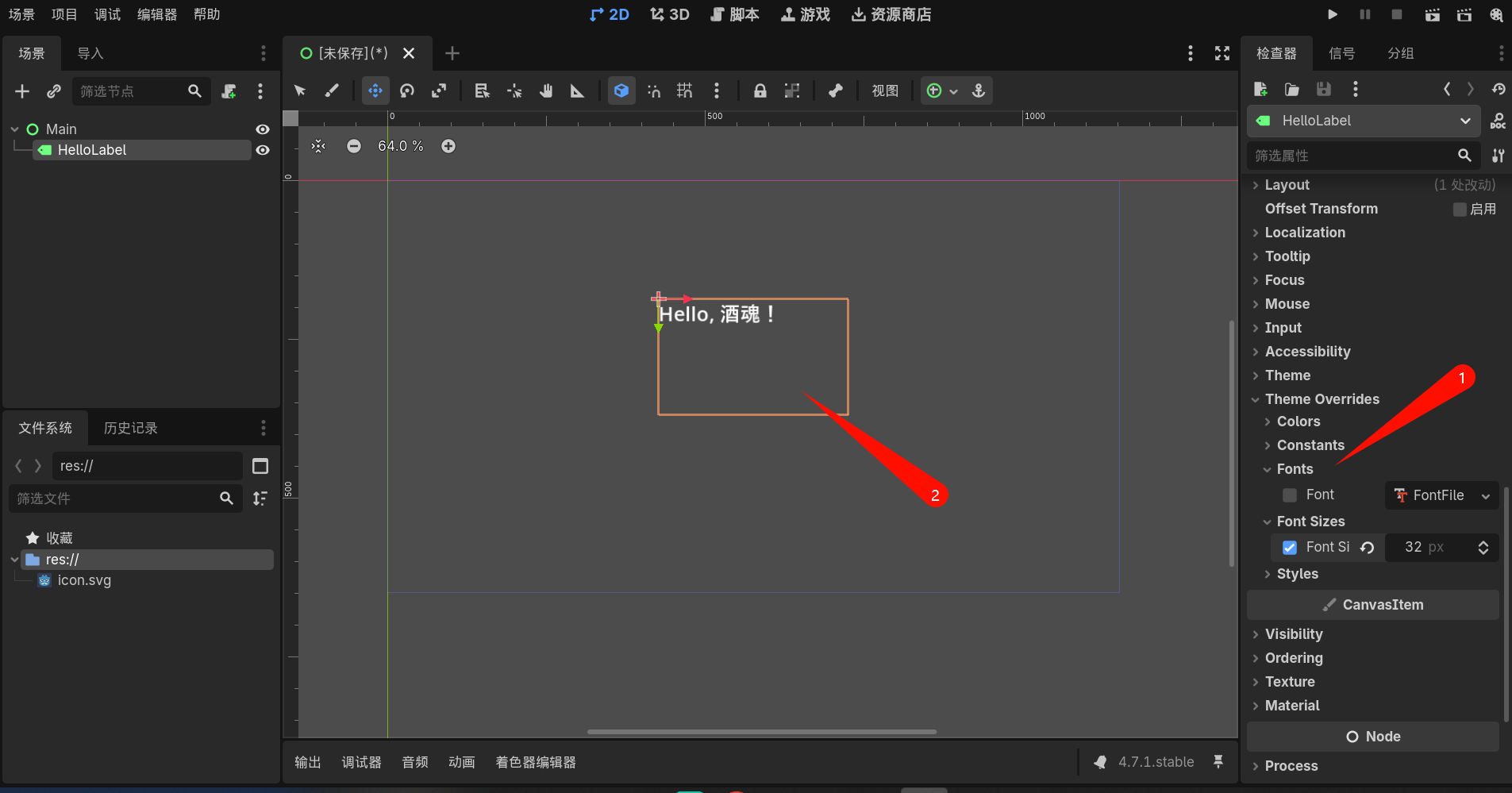Open the Output bottom panel

tap(308, 762)
